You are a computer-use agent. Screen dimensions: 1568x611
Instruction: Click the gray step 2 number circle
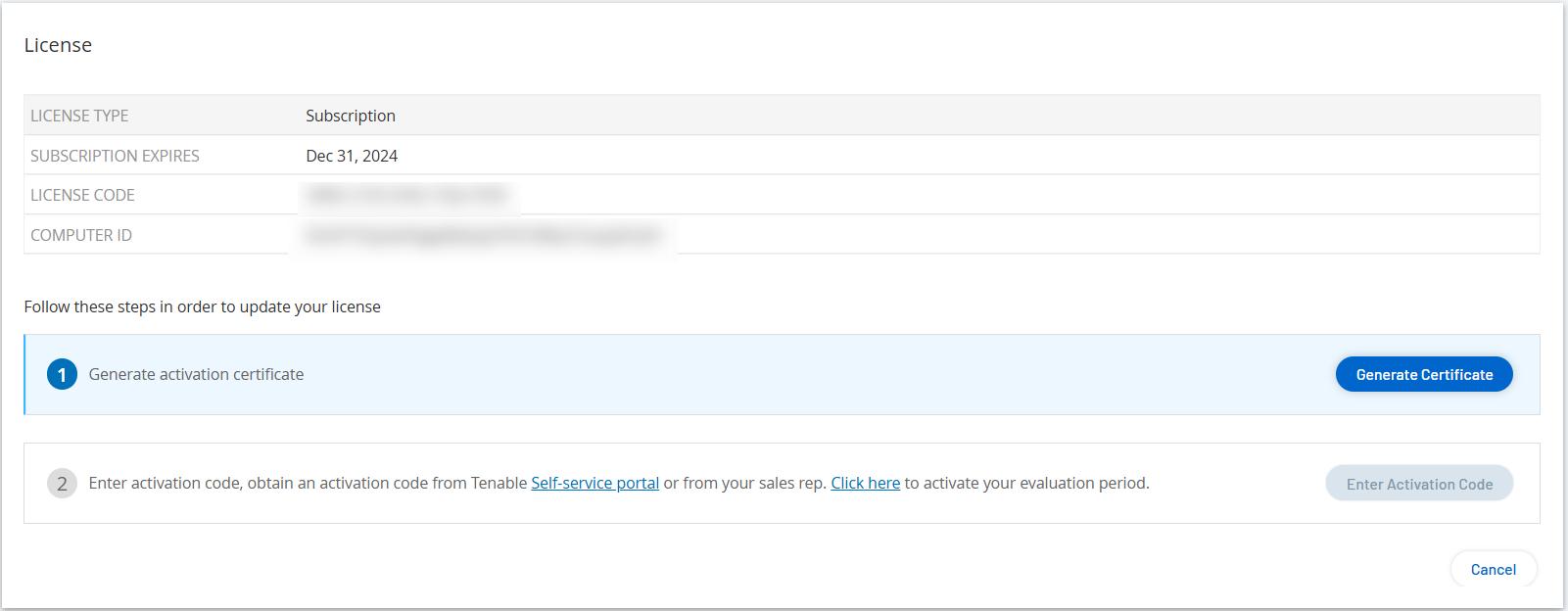(62, 483)
